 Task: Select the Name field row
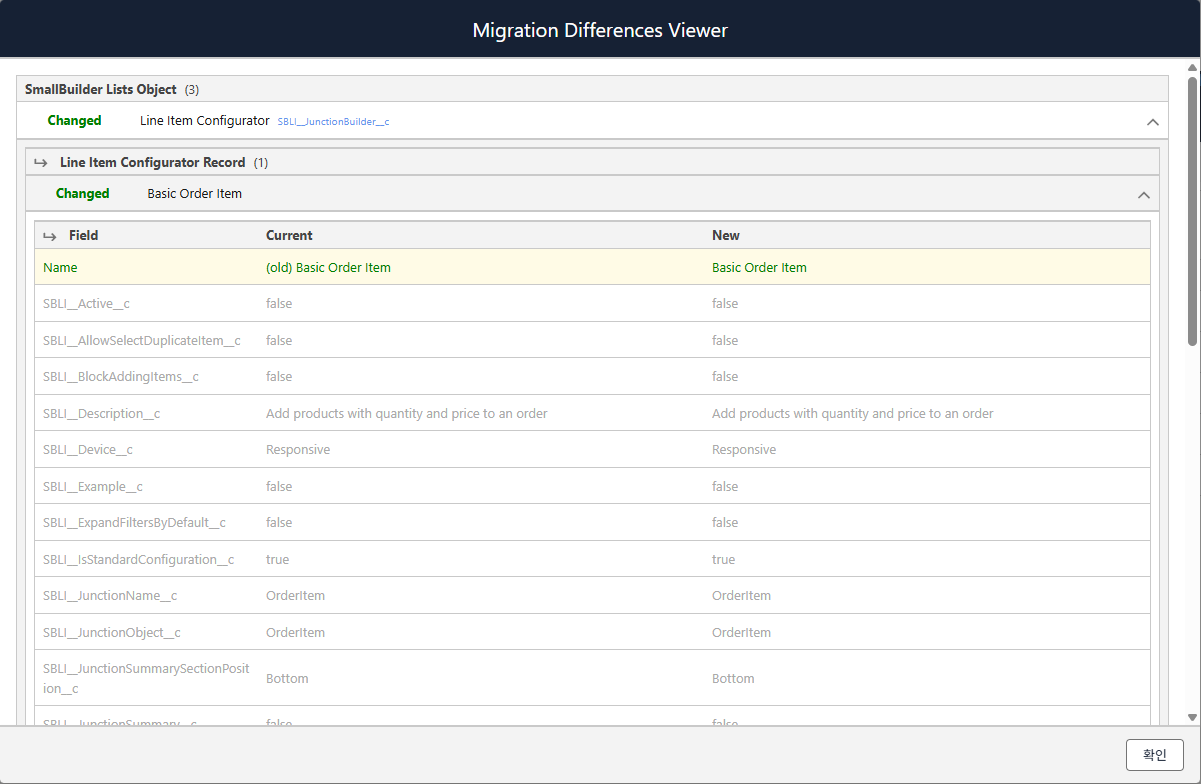60,268
